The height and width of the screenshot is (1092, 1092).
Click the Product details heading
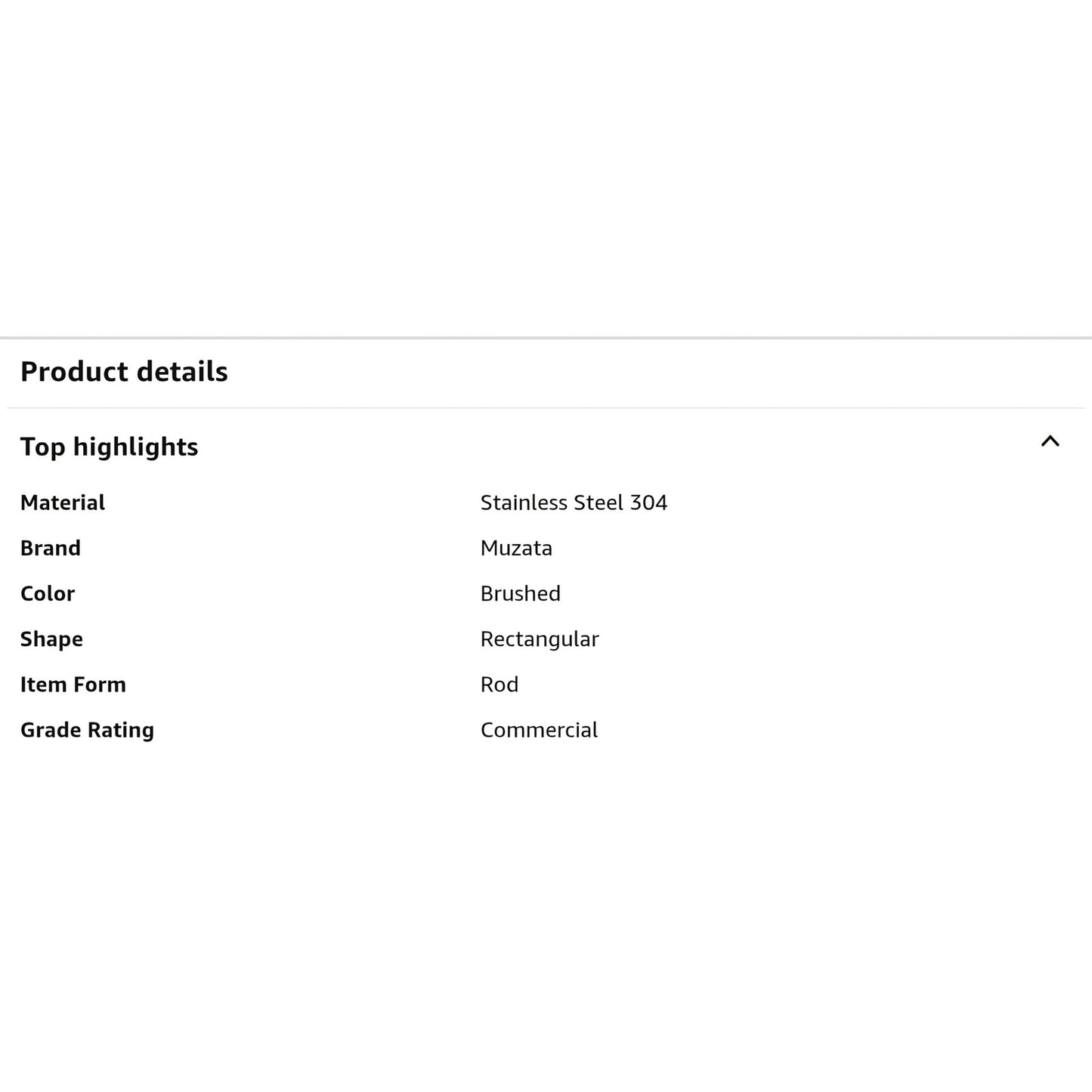pyautogui.click(x=124, y=372)
